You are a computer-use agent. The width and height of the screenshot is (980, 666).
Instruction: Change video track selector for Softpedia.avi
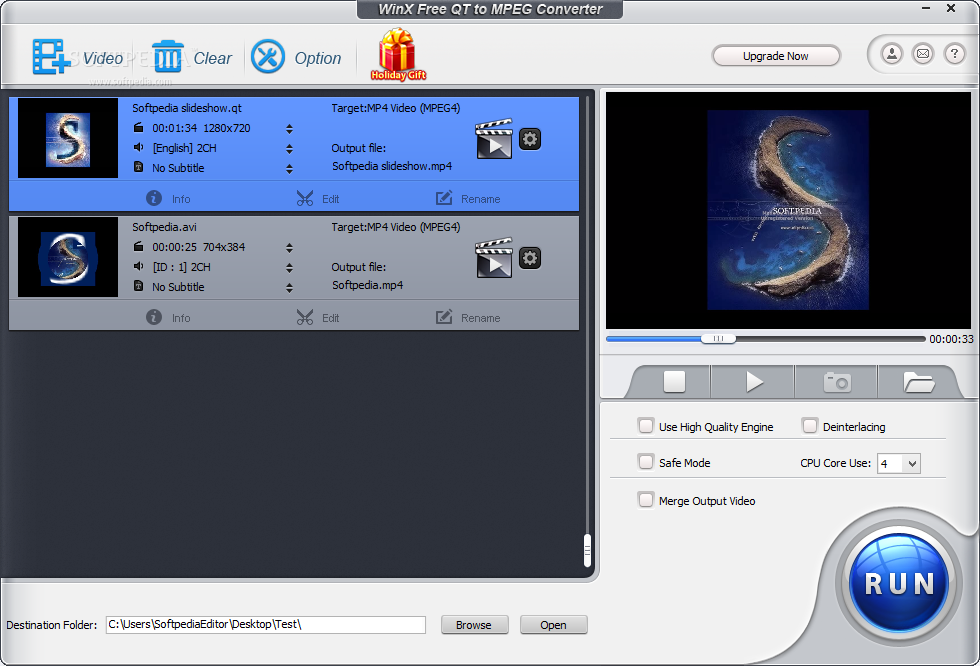289,247
